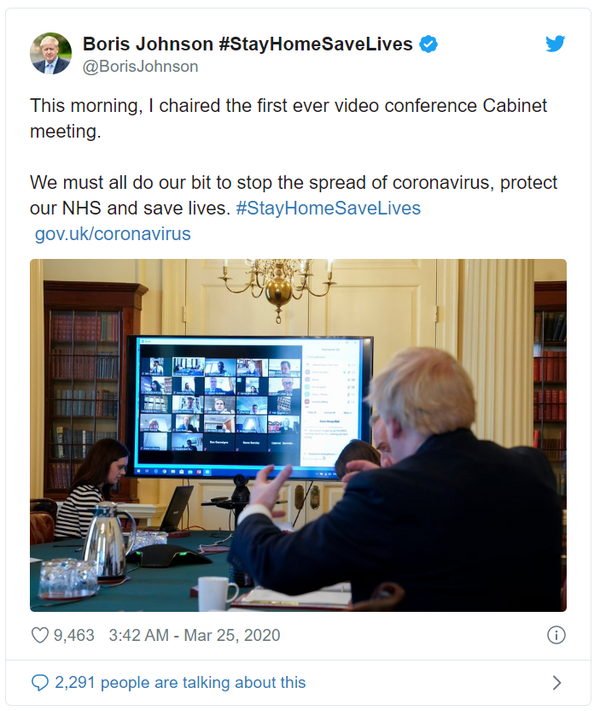Click the second paragraph about protecting NHS
Screen dimensions: 600x711
point(293,195)
